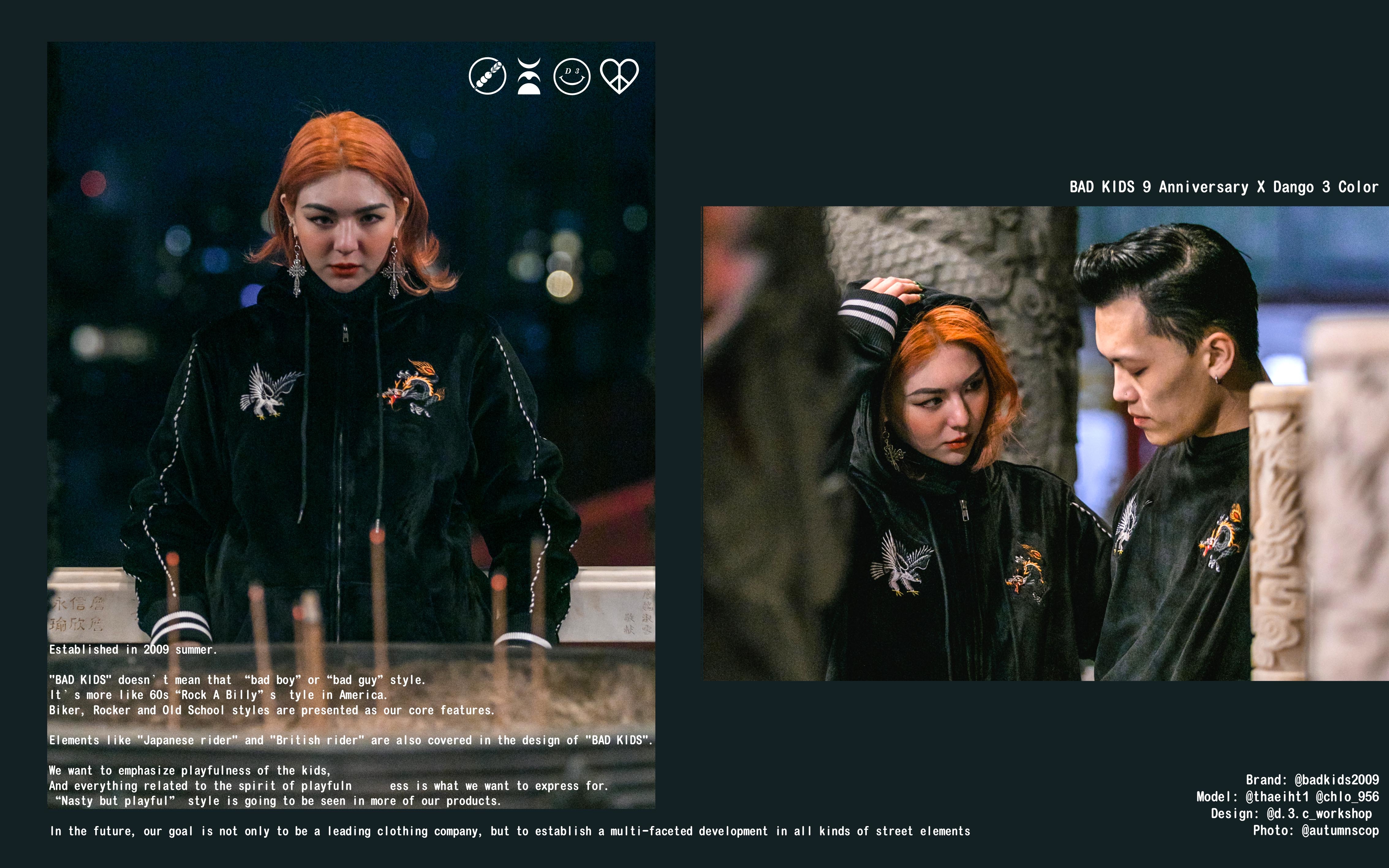This screenshot has height=868, width=1389.
Task: Click the BAD KIDS 9 Anniversary title
Action: point(1223,187)
